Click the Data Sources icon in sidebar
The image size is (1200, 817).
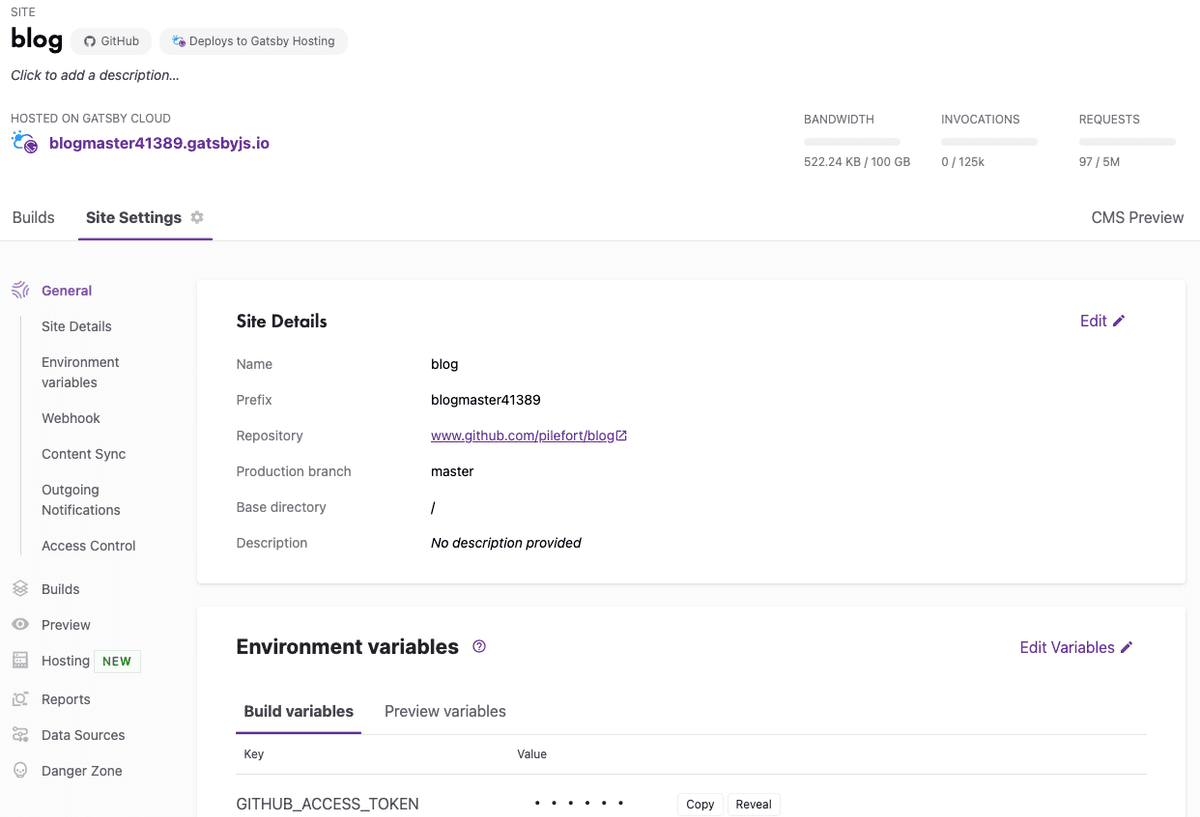click(x=20, y=735)
